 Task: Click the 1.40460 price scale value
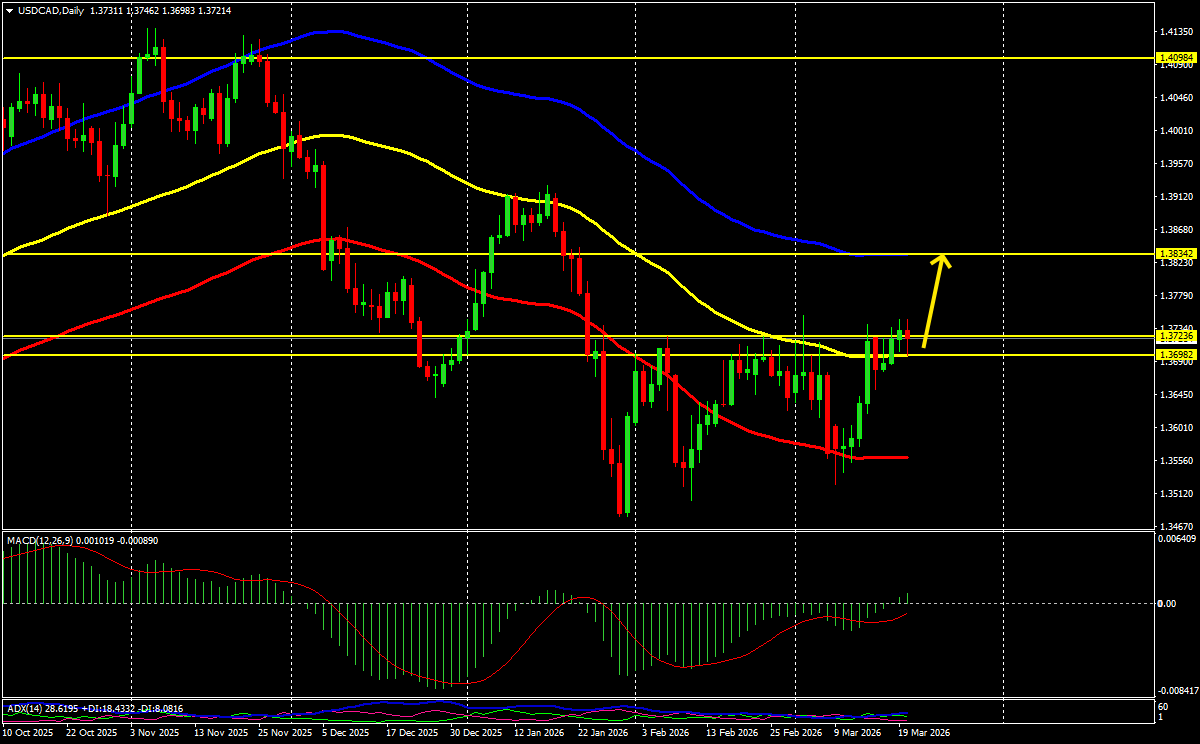pyautogui.click(x=1176, y=97)
